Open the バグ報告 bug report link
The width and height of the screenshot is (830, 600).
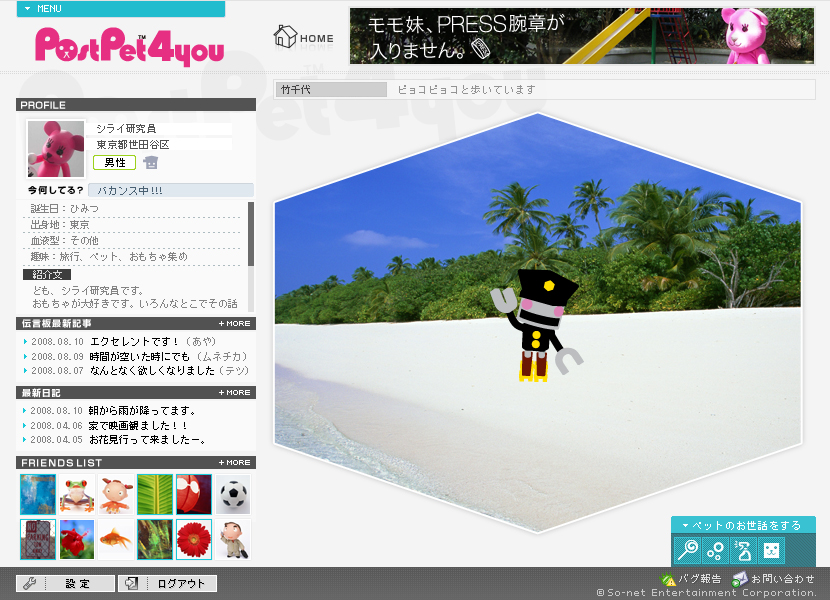691,579
